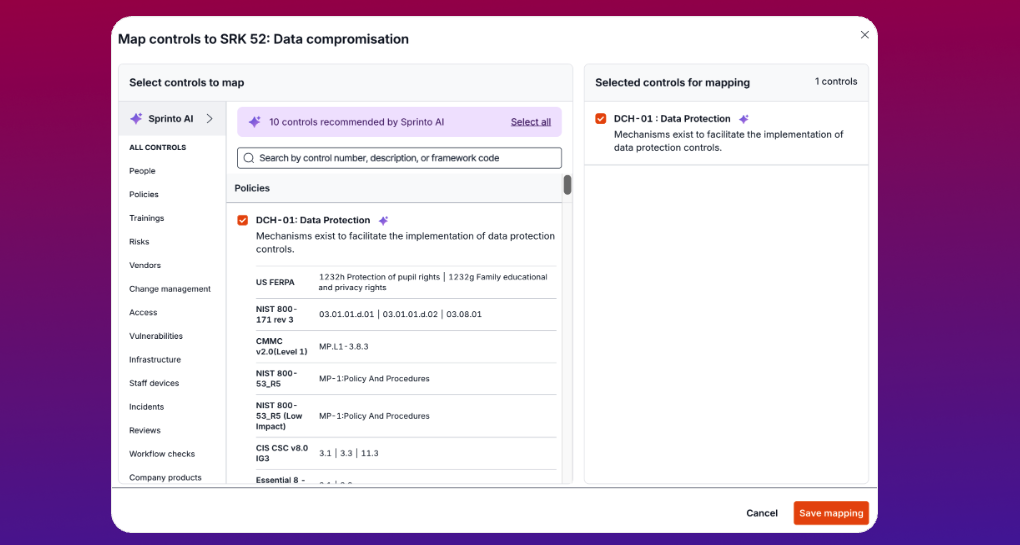
Task: Select the Vulnerabilities category
Action: tap(156, 336)
